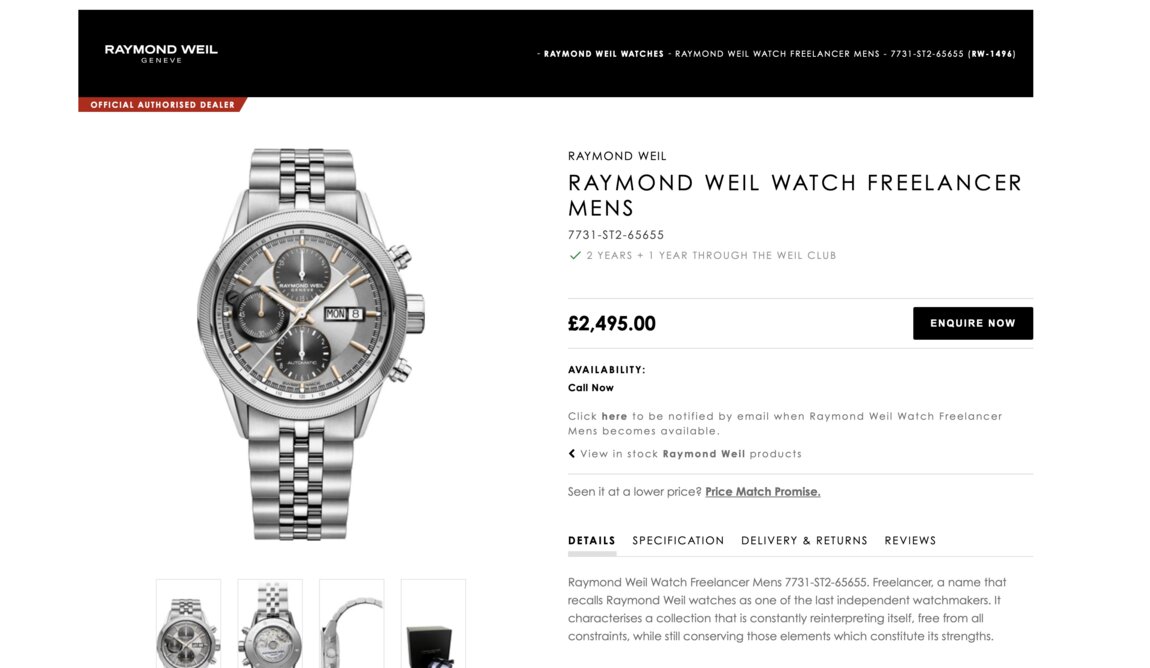Show the Reviews tab
The image size is (1150, 668).
(910, 540)
